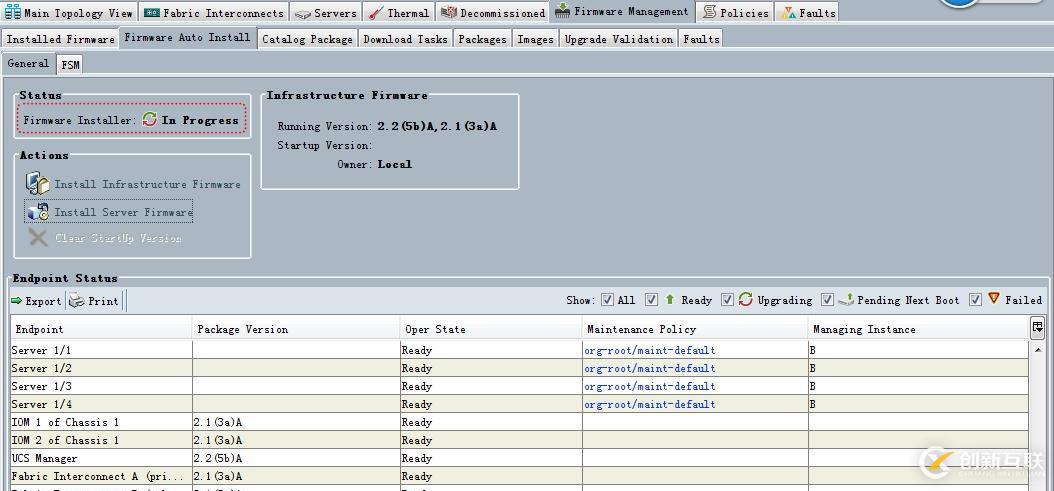The width and height of the screenshot is (1054, 491).
Task: Click the Export arrow icon
Action: coord(17,301)
